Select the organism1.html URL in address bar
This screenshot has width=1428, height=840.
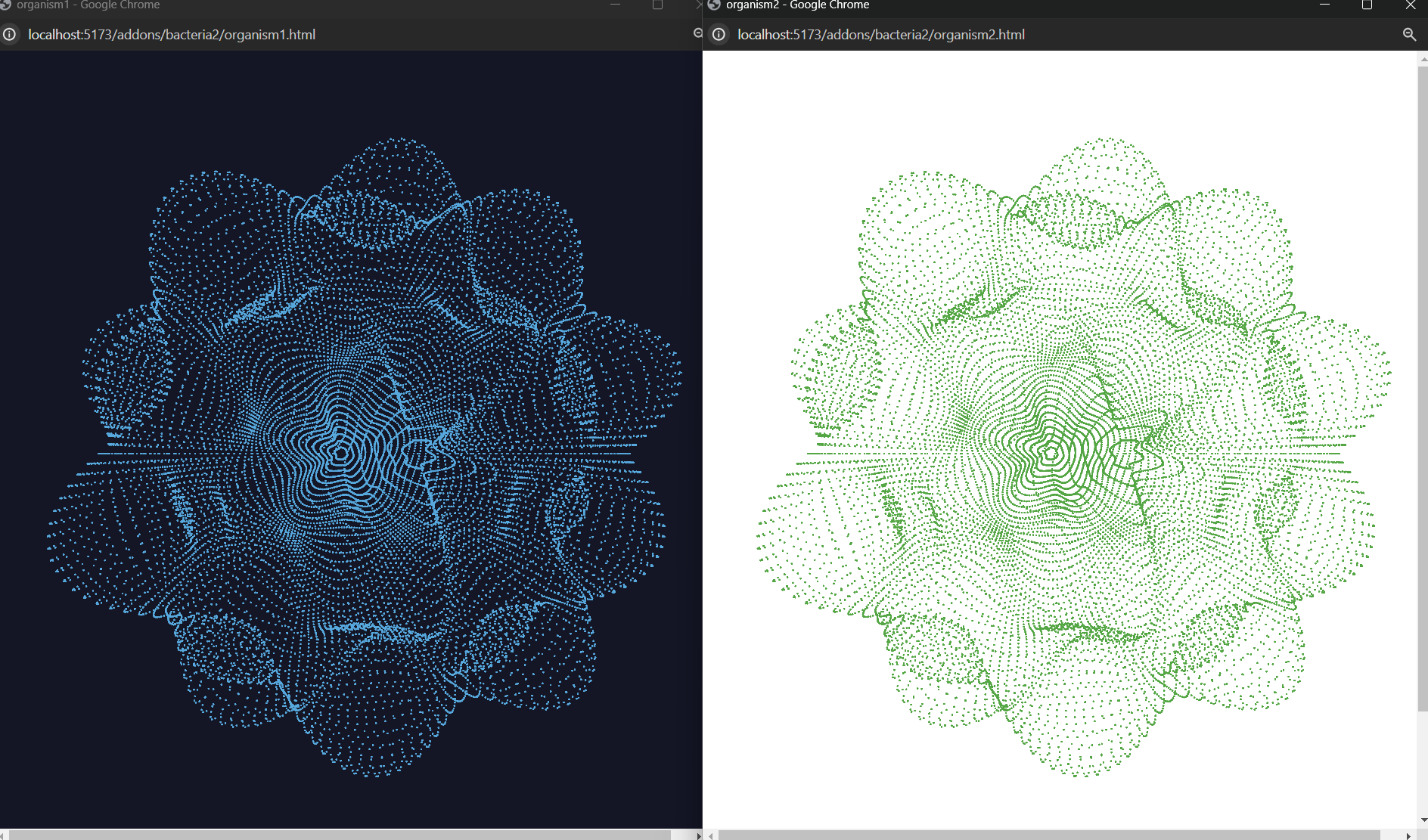tap(172, 35)
